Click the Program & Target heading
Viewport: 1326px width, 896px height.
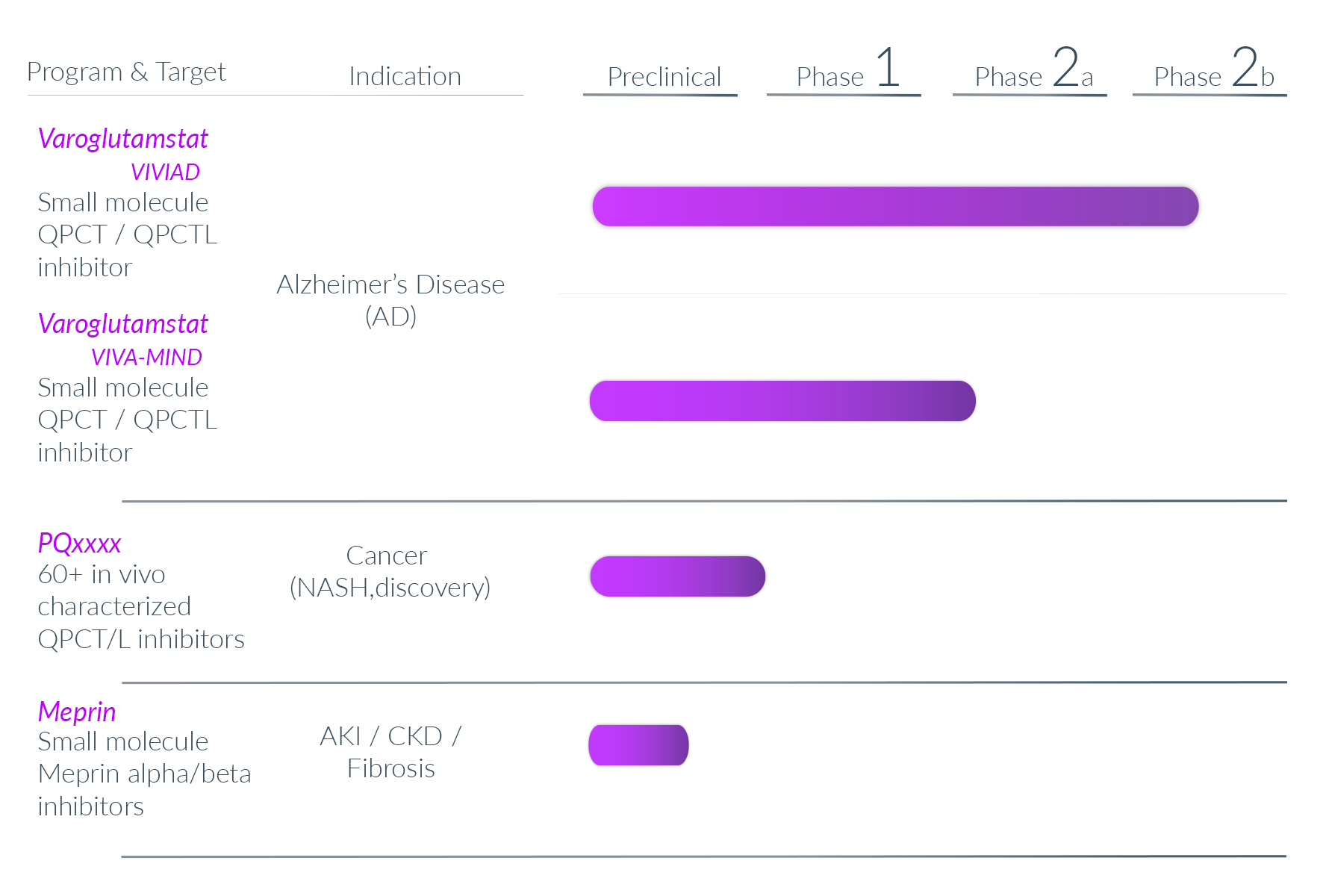(126, 72)
